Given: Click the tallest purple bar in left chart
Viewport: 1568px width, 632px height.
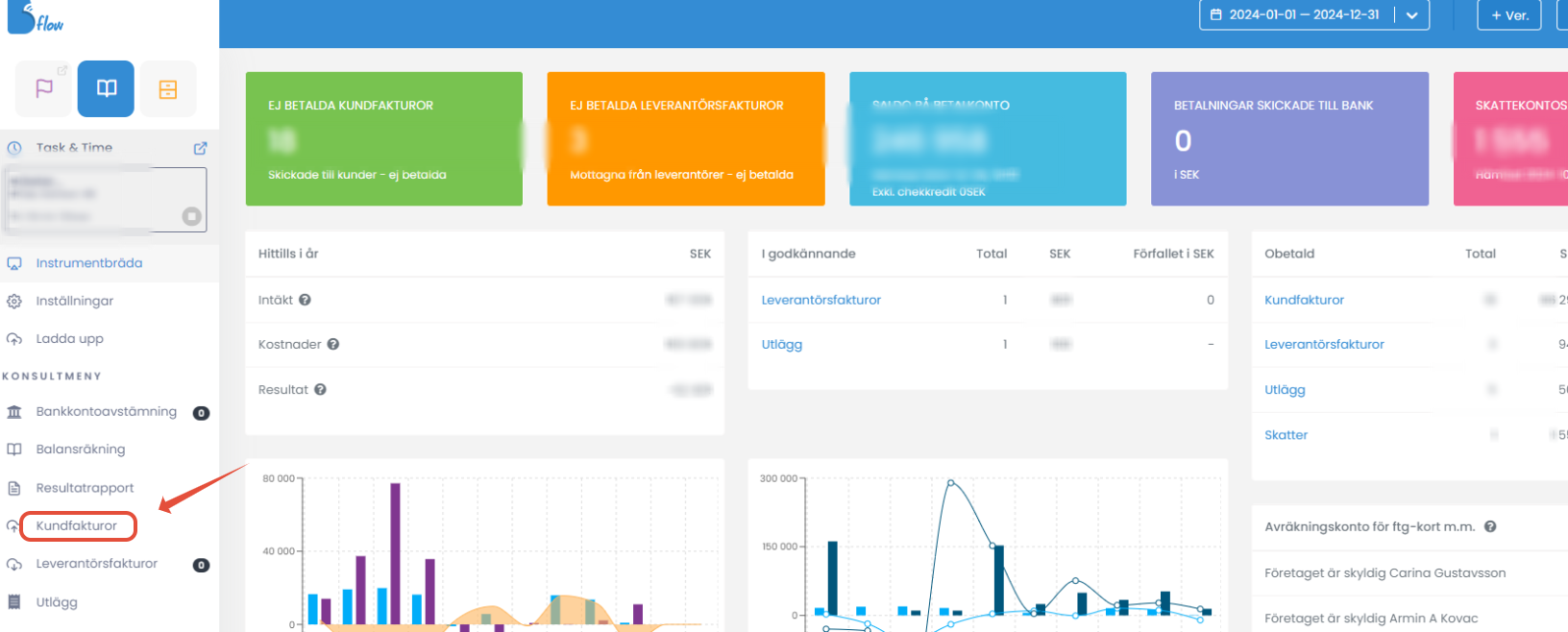Looking at the screenshot, I should pyautogui.click(x=395, y=553).
